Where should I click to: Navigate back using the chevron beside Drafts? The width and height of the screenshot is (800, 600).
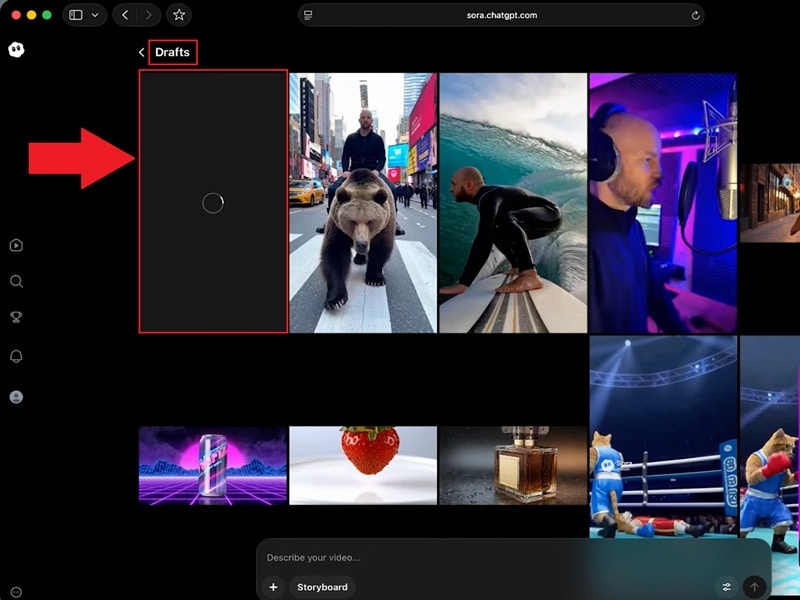click(x=141, y=52)
